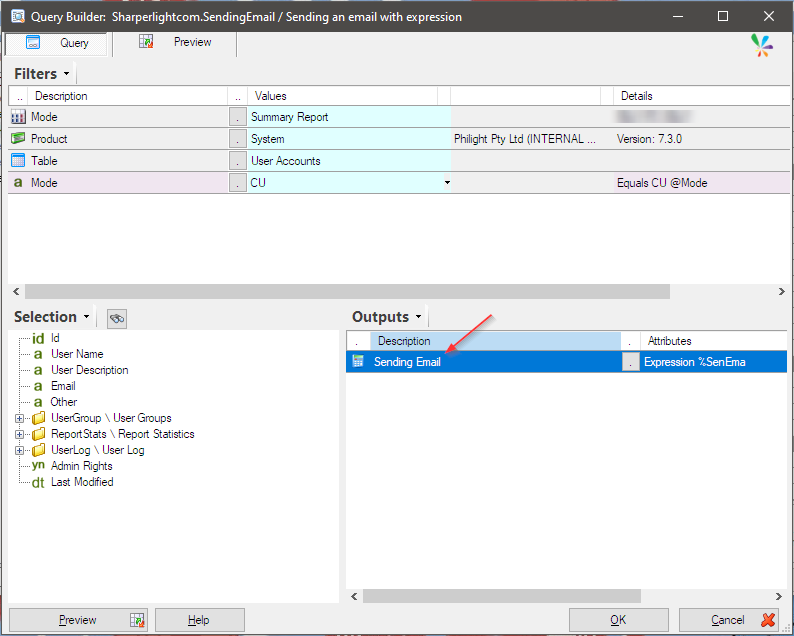
Task: Open Help with the Help button
Action: (200, 620)
